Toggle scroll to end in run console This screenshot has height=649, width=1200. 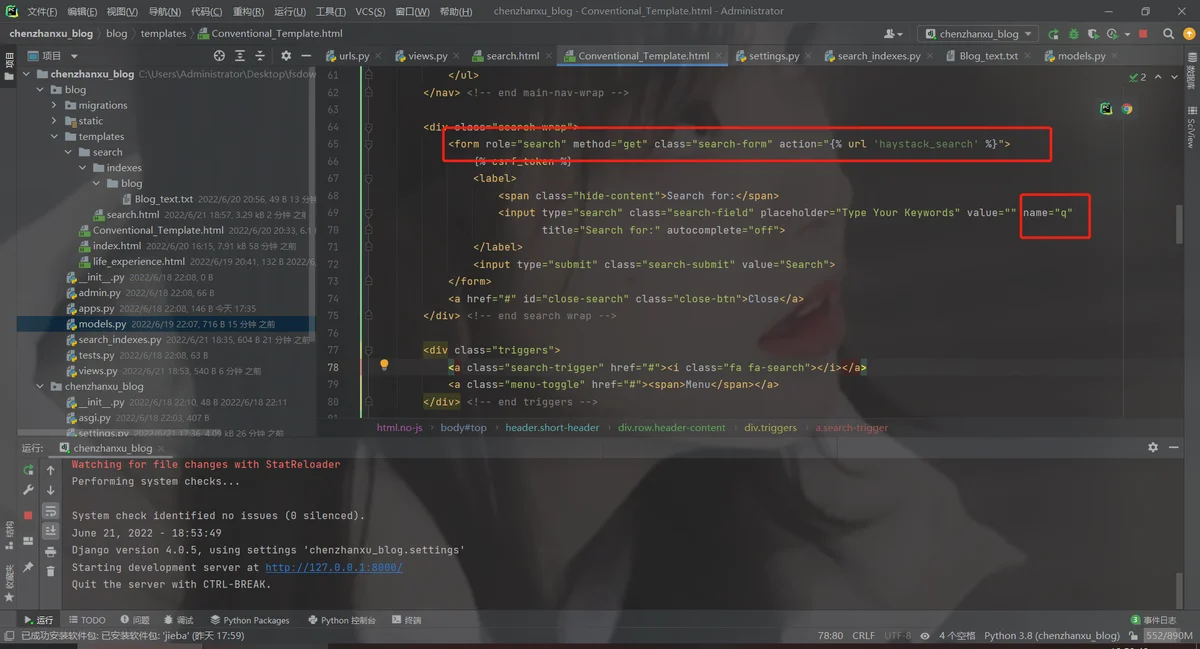pyautogui.click(x=50, y=531)
